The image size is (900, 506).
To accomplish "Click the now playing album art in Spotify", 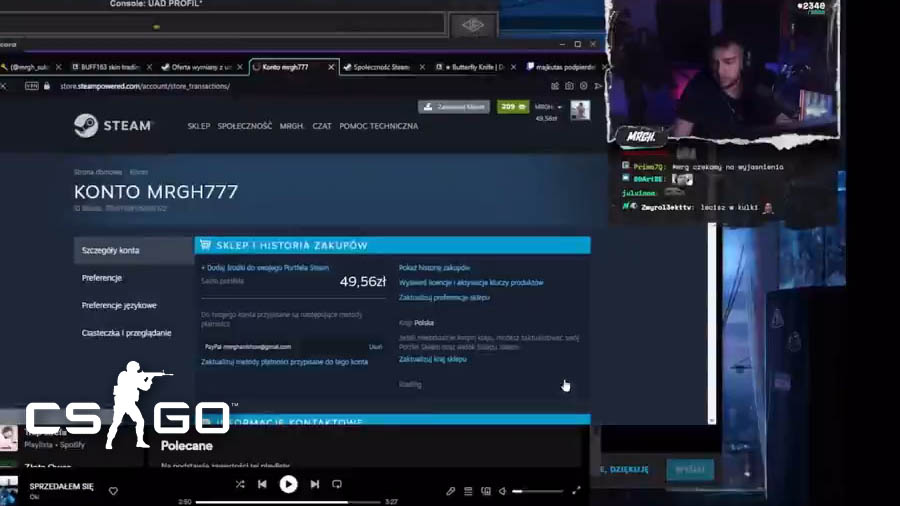I will tap(9, 491).
